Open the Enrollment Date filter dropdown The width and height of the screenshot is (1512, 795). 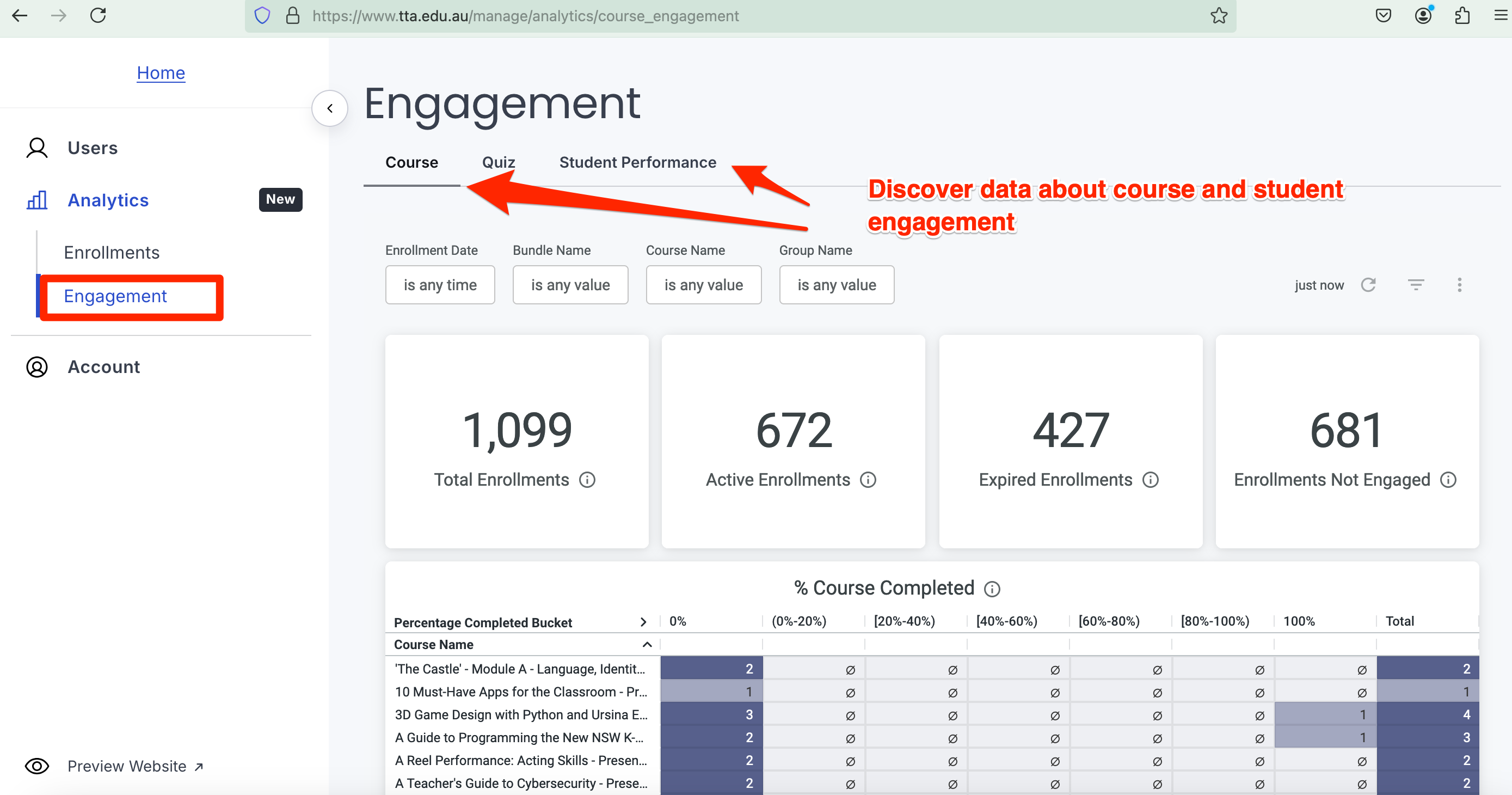click(x=440, y=285)
